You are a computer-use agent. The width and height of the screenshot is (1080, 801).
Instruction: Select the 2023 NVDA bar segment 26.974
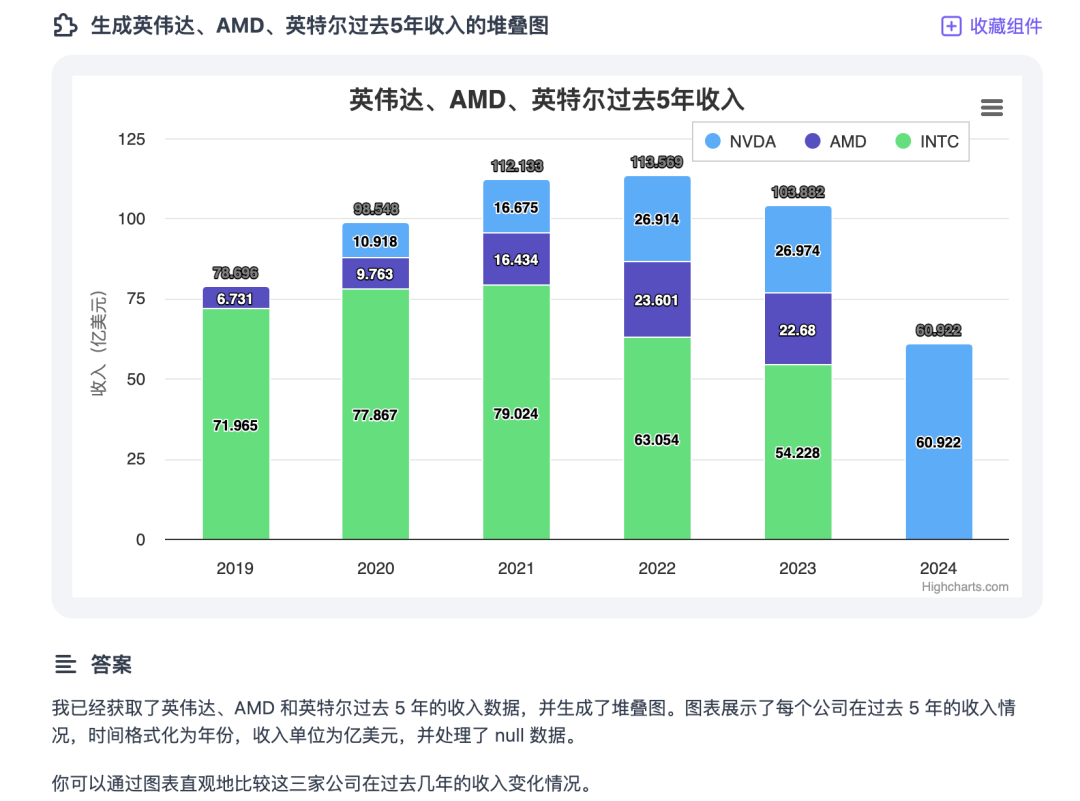[x=798, y=250]
